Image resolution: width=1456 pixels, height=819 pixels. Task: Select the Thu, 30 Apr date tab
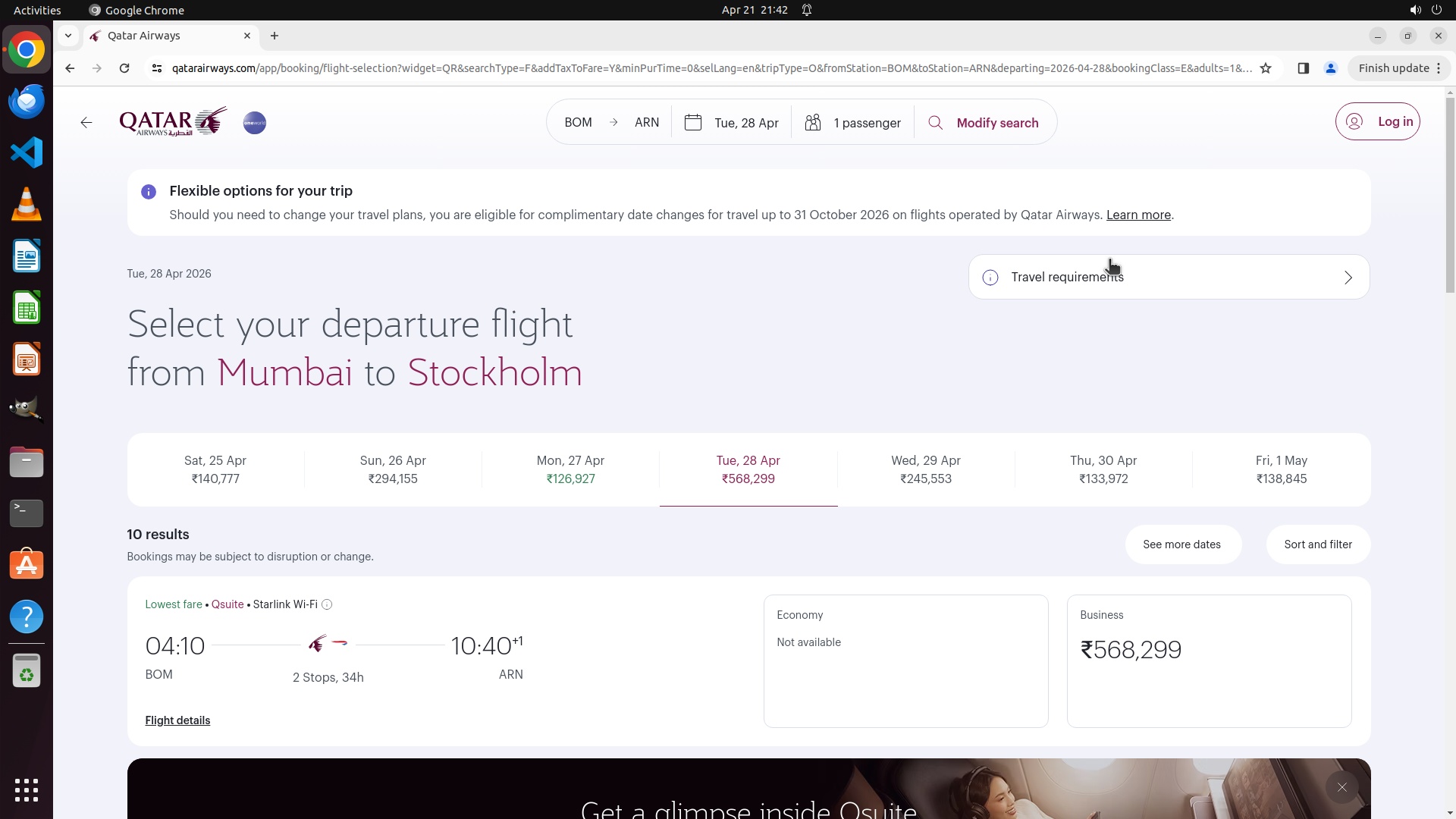coord(1103,469)
